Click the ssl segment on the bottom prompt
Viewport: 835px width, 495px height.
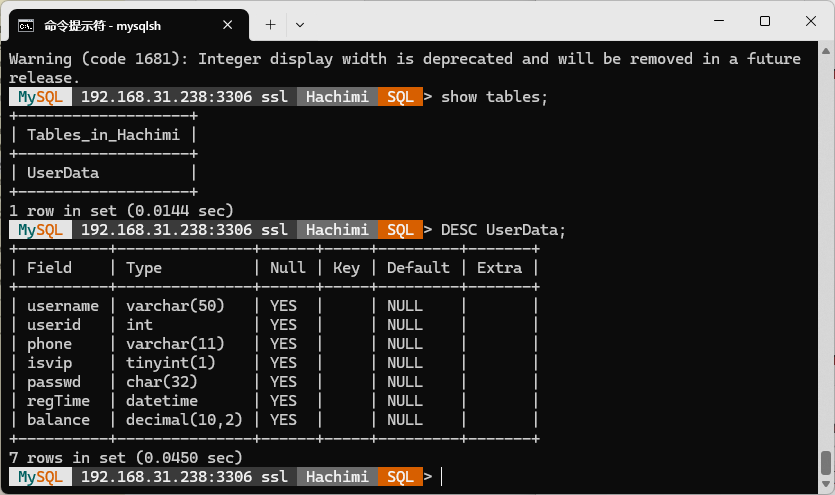274,477
